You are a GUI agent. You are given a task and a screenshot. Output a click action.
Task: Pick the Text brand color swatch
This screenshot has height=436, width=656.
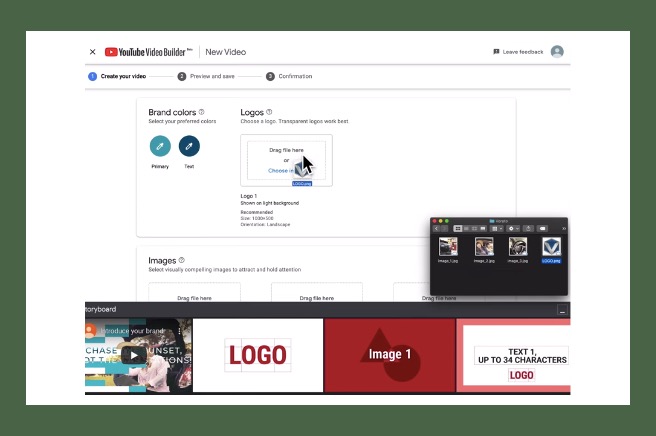(x=189, y=146)
